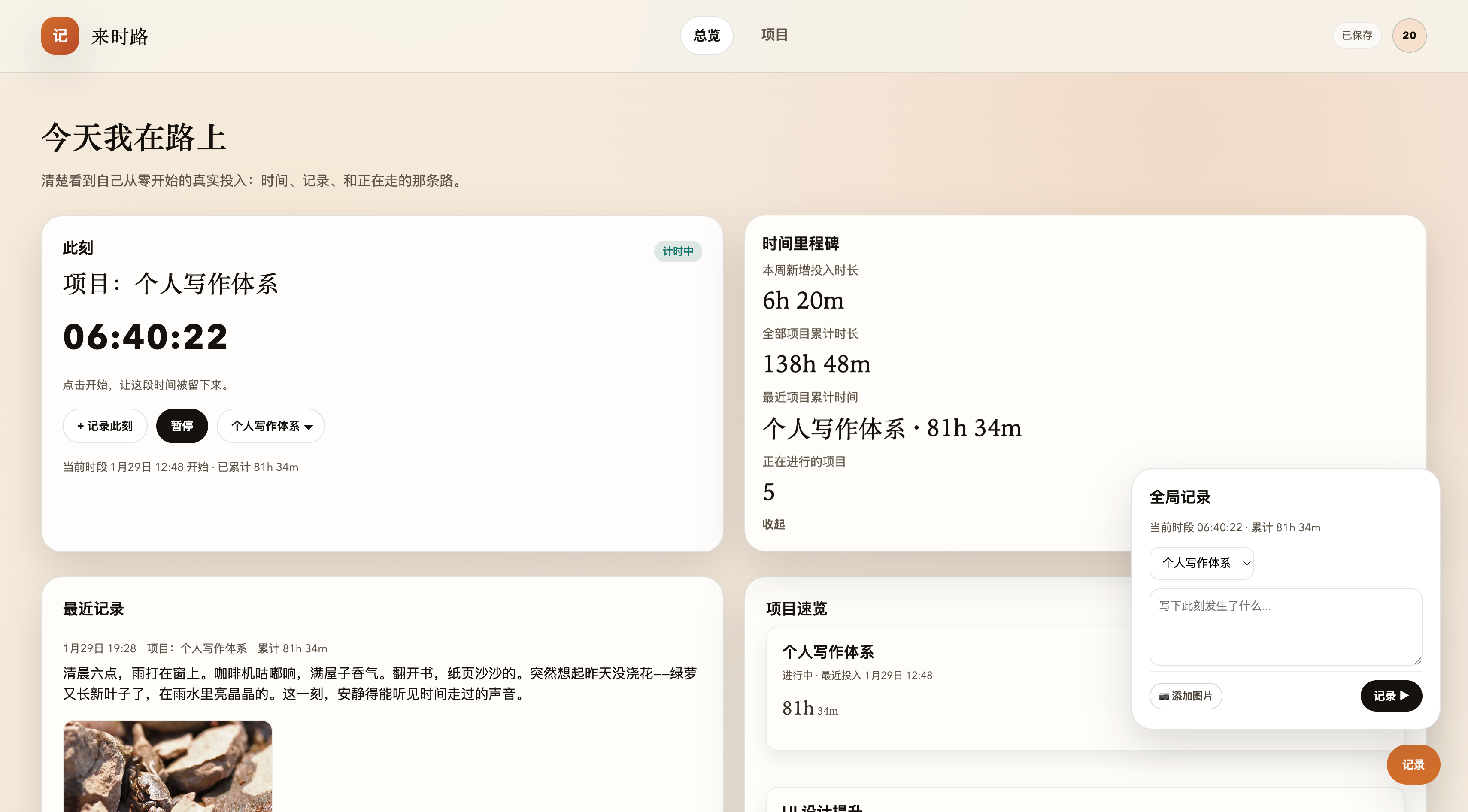Click the 已保存 button in top right
The width and height of the screenshot is (1468, 812).
1357,35
